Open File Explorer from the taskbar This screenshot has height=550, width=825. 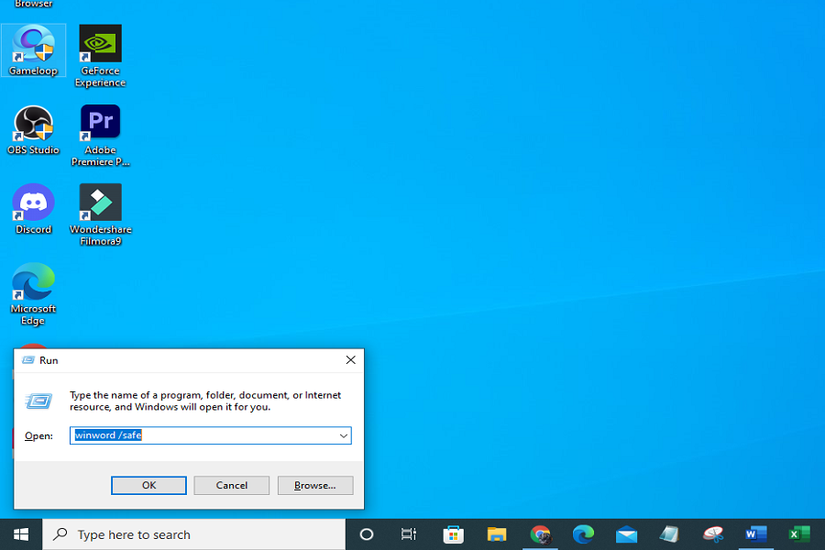[x=496, y=535]
